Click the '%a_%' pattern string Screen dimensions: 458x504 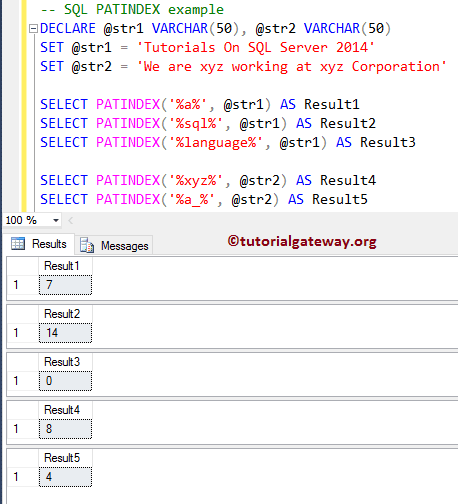[192, 200]
